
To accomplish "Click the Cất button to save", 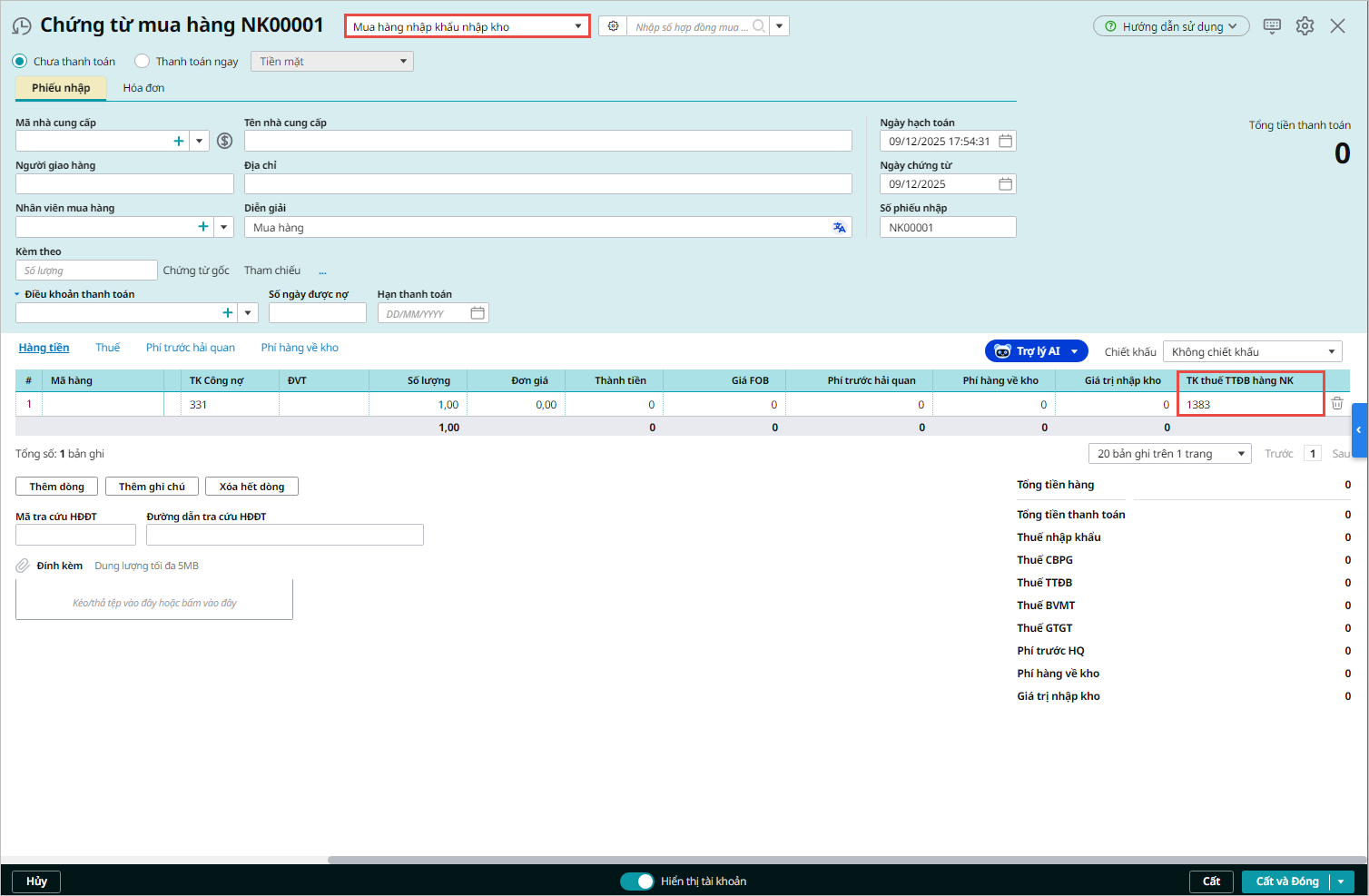I will click(1211, 881).
